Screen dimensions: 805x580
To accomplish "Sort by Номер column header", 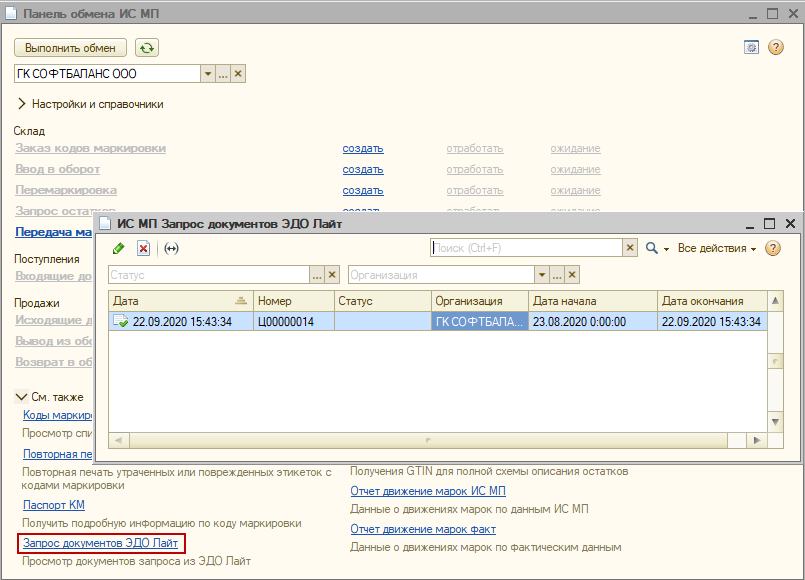I will pyautogui.click(x=294, y=301).
